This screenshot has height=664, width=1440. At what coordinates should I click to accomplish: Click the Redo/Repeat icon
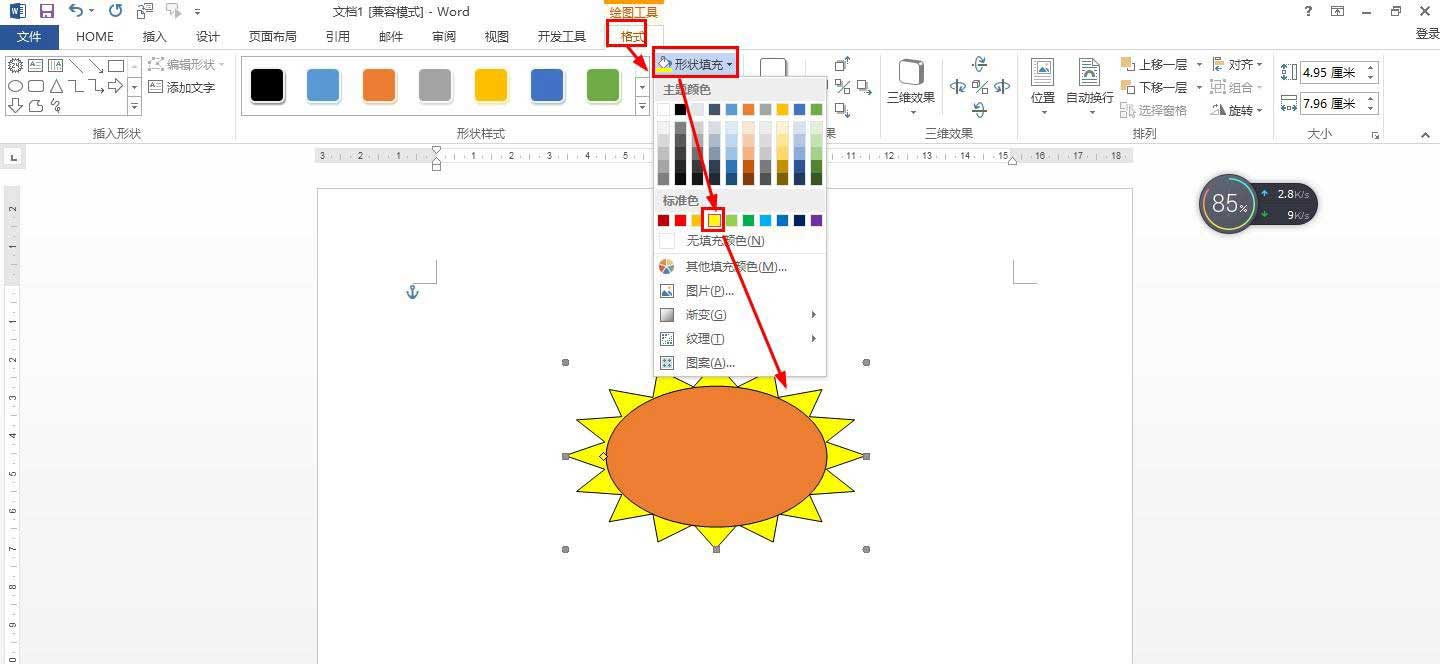[115, 11]
